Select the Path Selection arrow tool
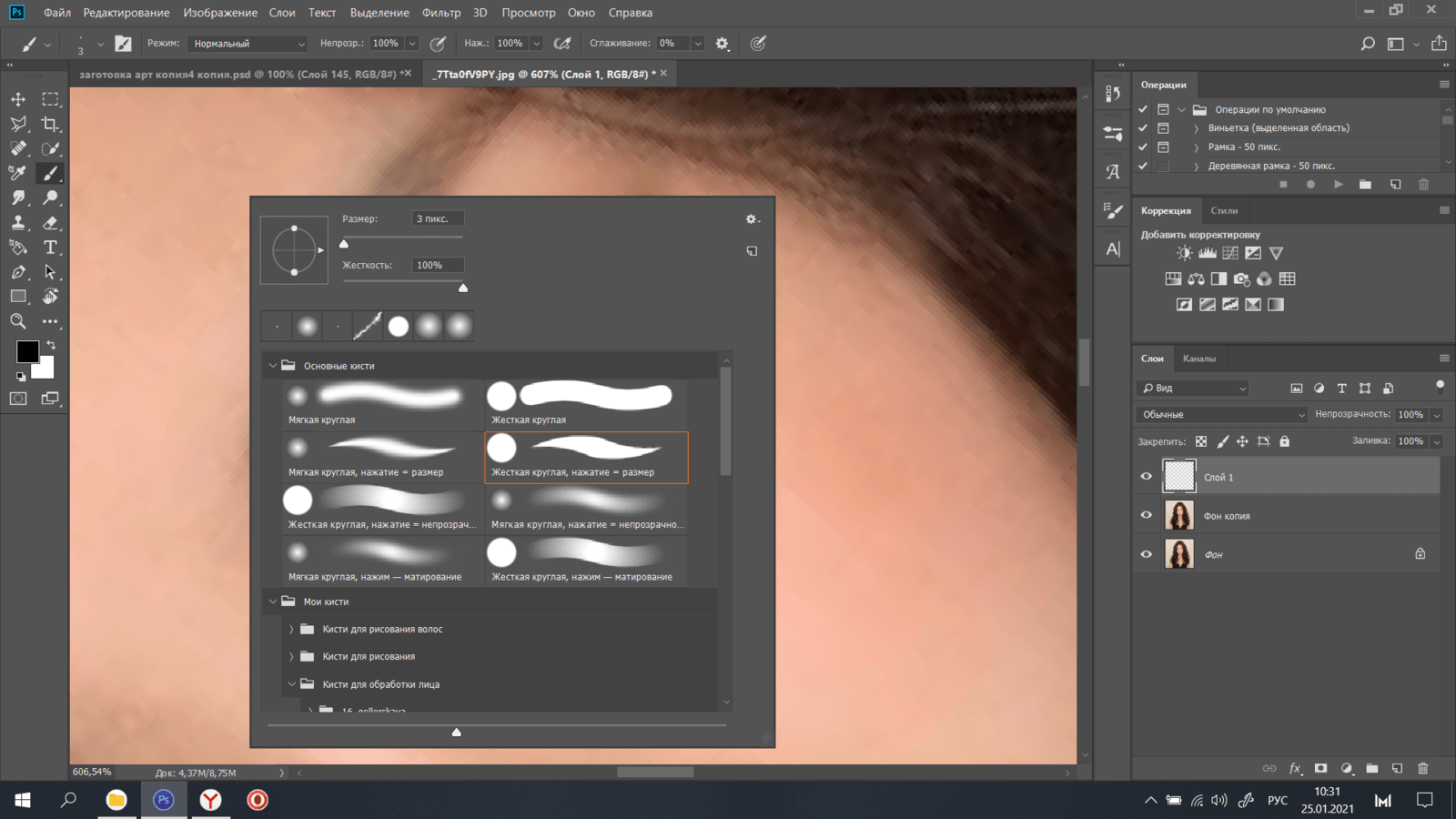Viewport: 1456px width, 819px height. tap(50, 271)
